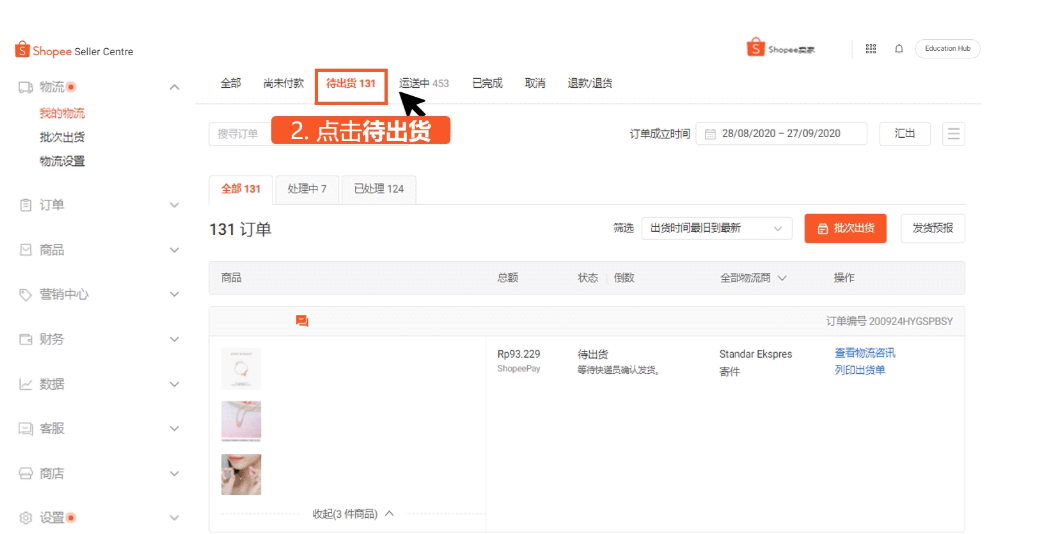Viewport: 1045px width, 534px height.
Task: Open the apps grid icon
Action: click(x=870, y=49)
